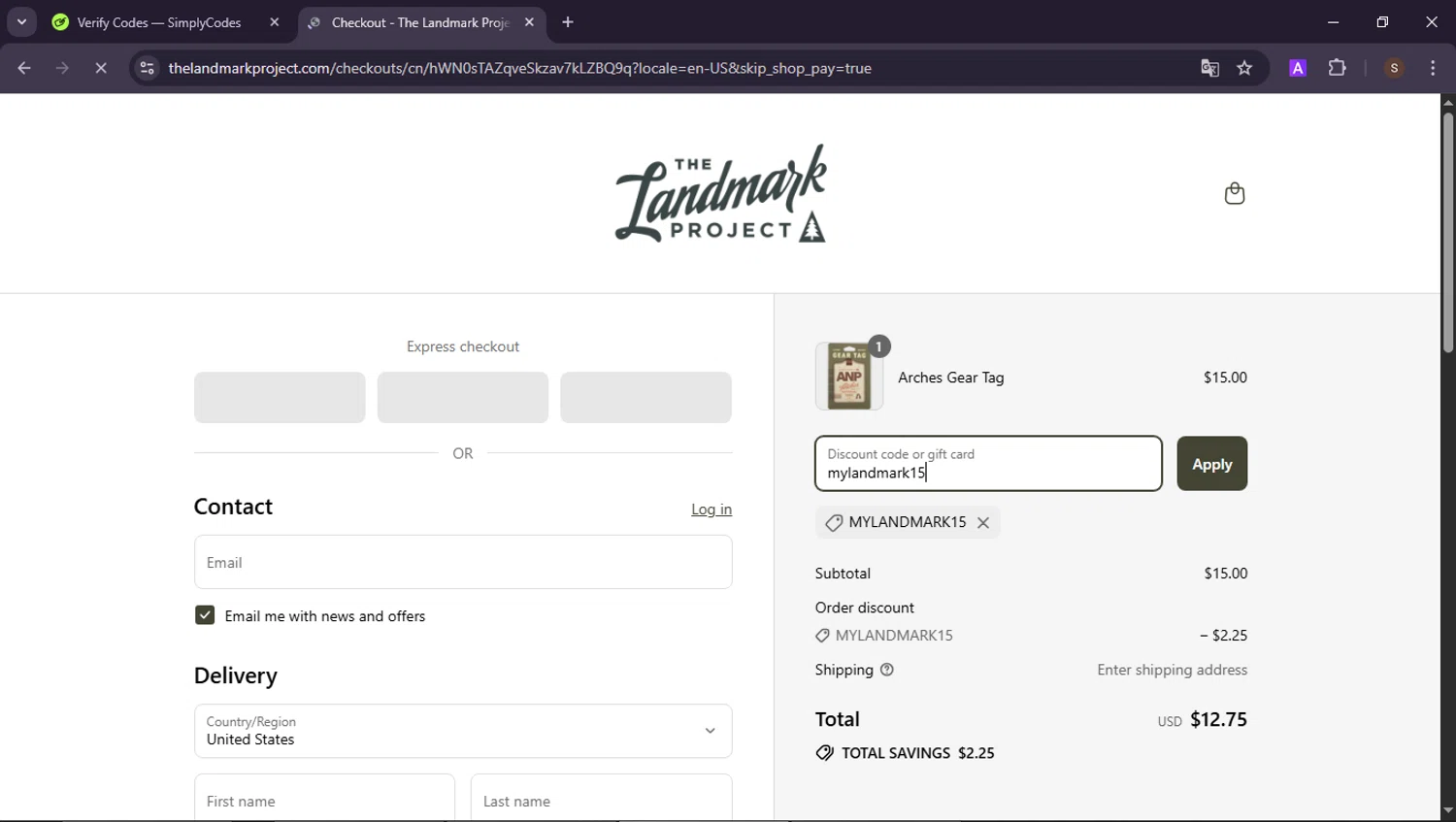Screen dimensions: 1456x822
Task: Click the Enter shipping address text
Action: (1172, 670)
